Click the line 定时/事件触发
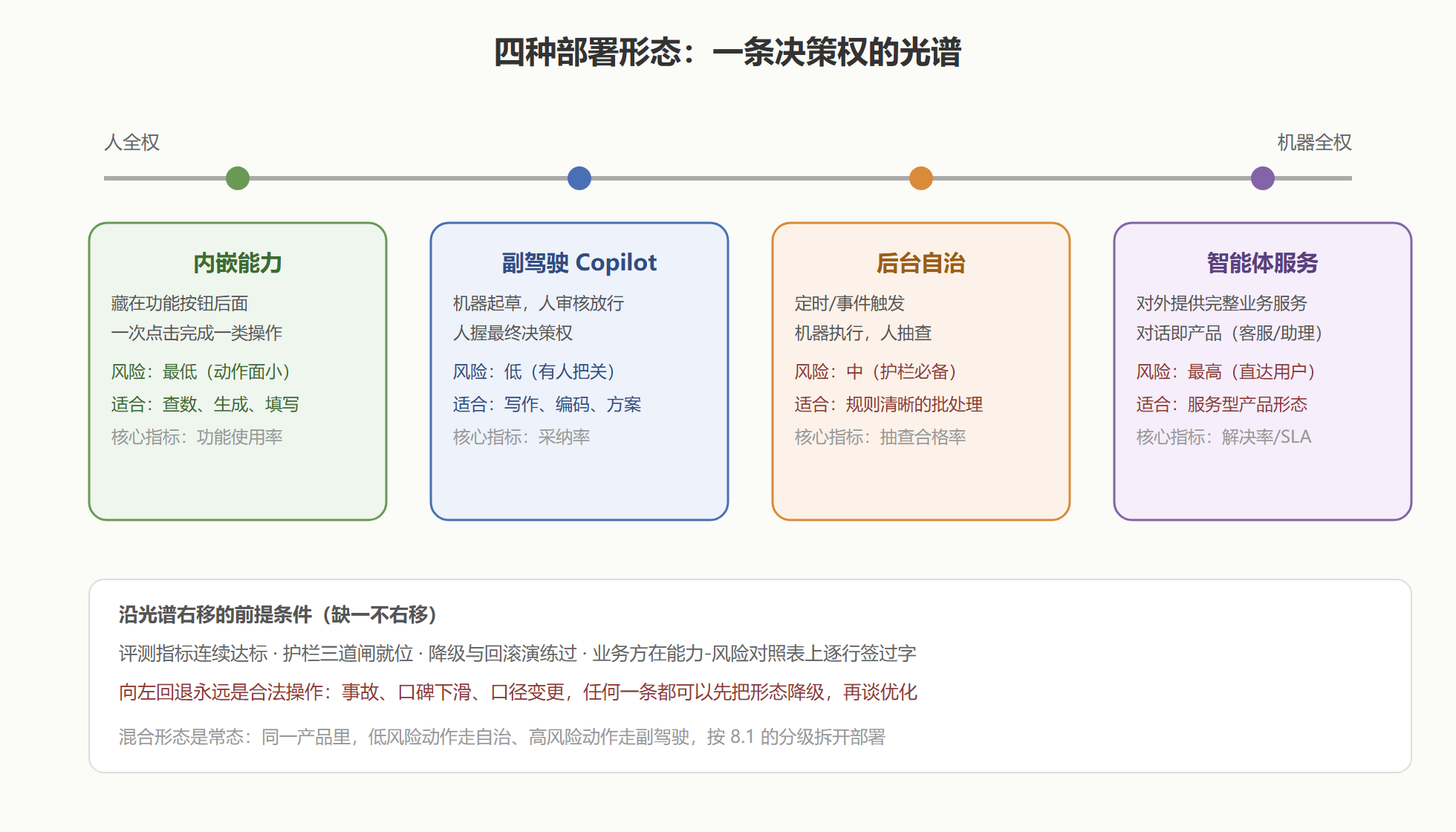 [x=850, y=303]
